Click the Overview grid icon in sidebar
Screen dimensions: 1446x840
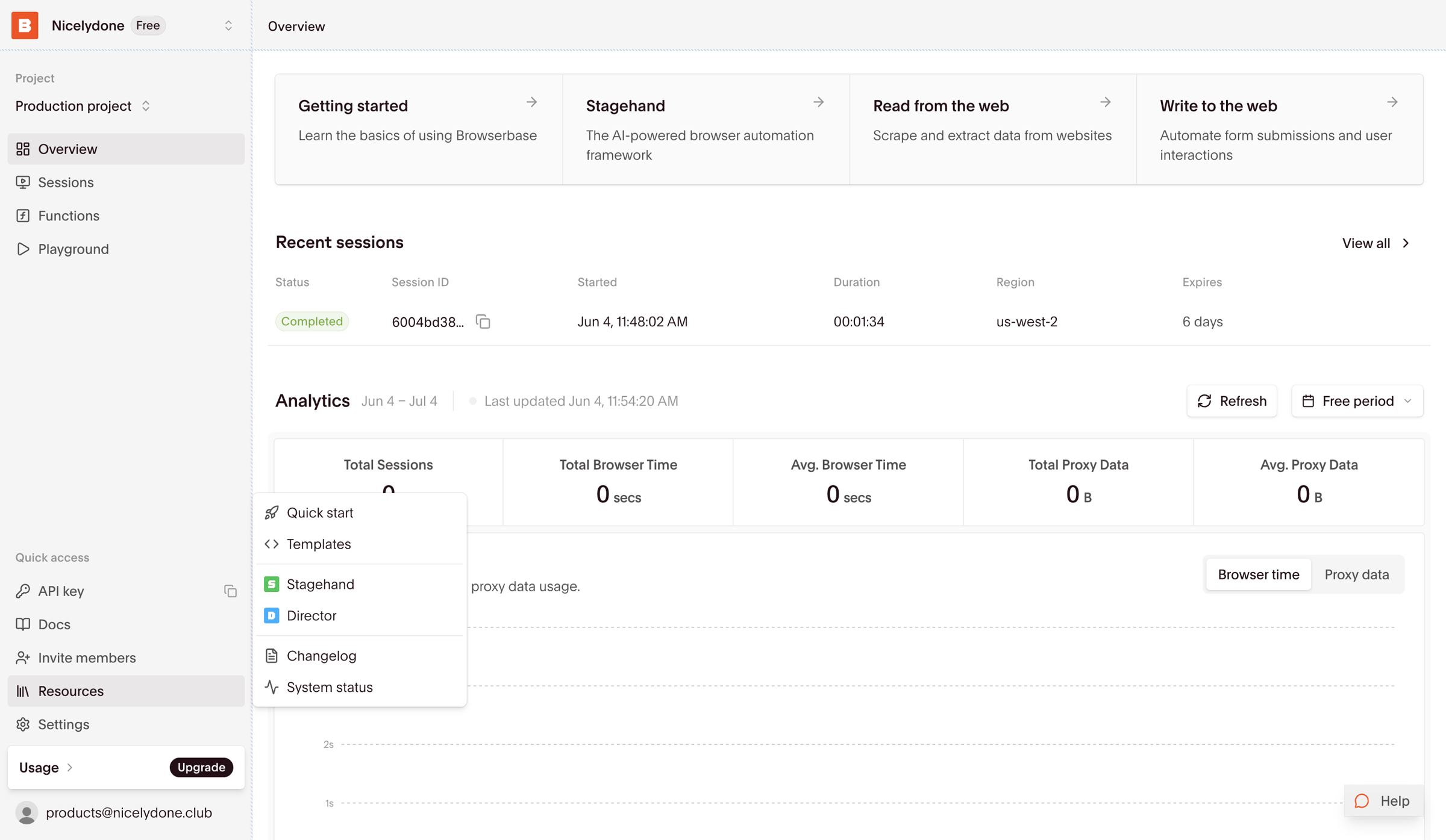click(x=23, y=149)
